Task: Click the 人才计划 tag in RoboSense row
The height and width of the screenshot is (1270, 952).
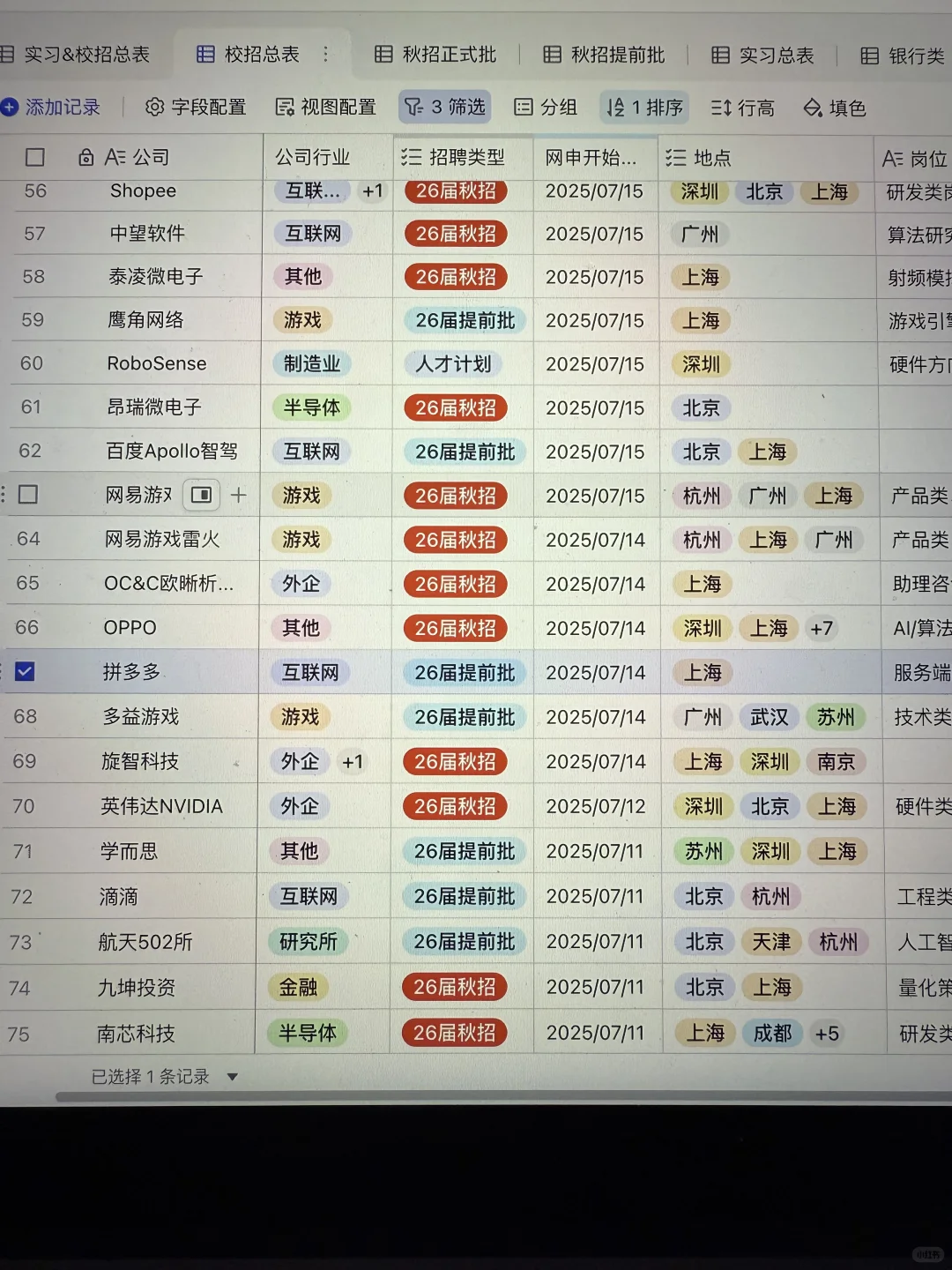Action: click(453, 363)
